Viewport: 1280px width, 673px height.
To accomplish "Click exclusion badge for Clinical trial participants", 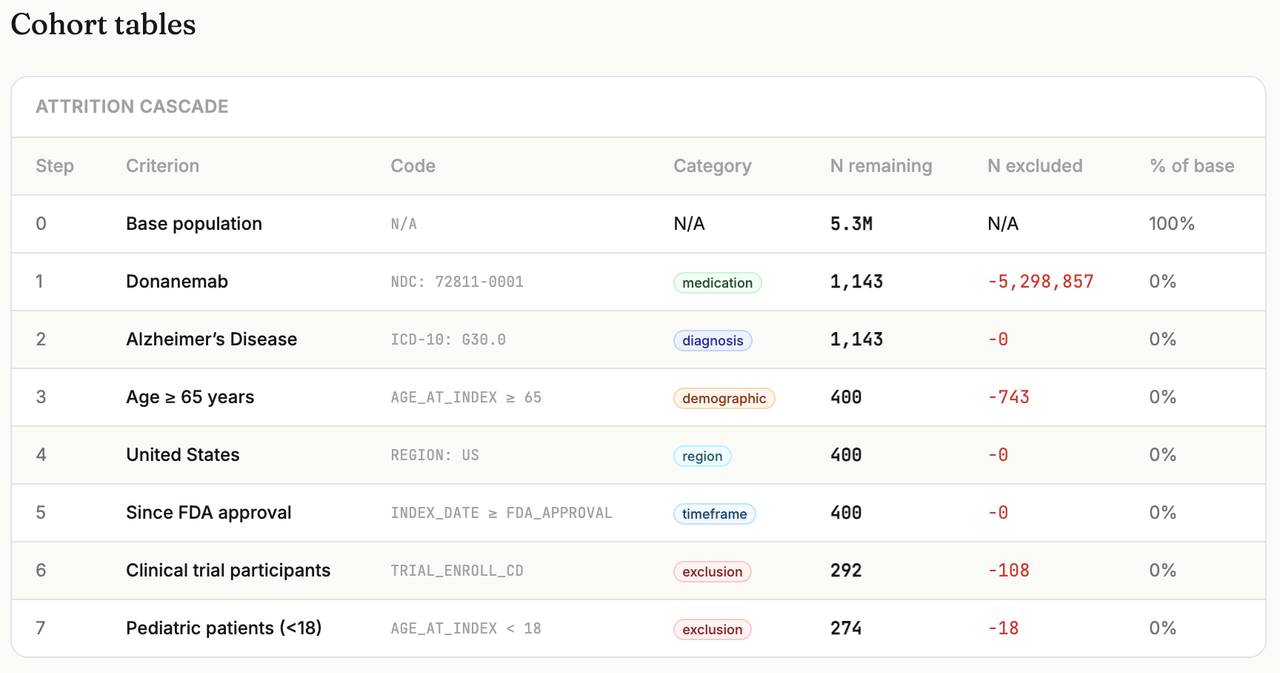I will click(712, 572).
